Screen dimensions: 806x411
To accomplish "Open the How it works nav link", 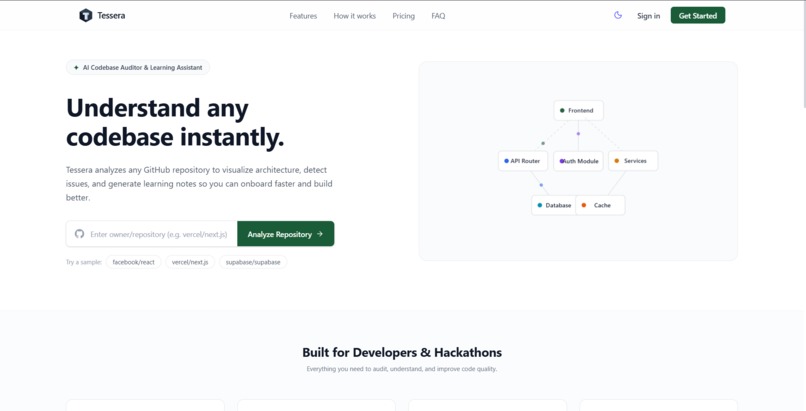I will 355,16.
